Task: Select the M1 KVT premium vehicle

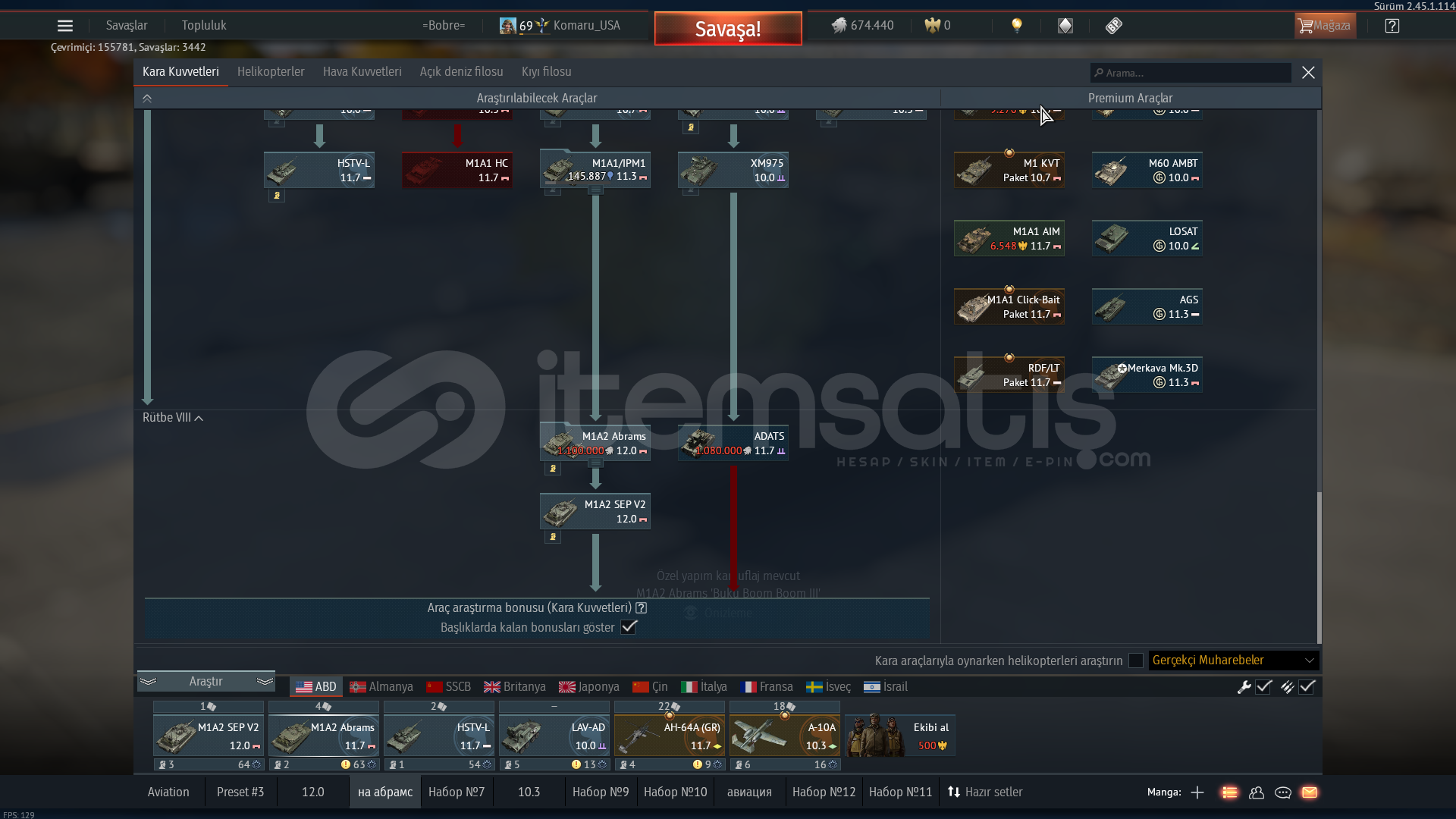Action: click(x=1009, y=170)
